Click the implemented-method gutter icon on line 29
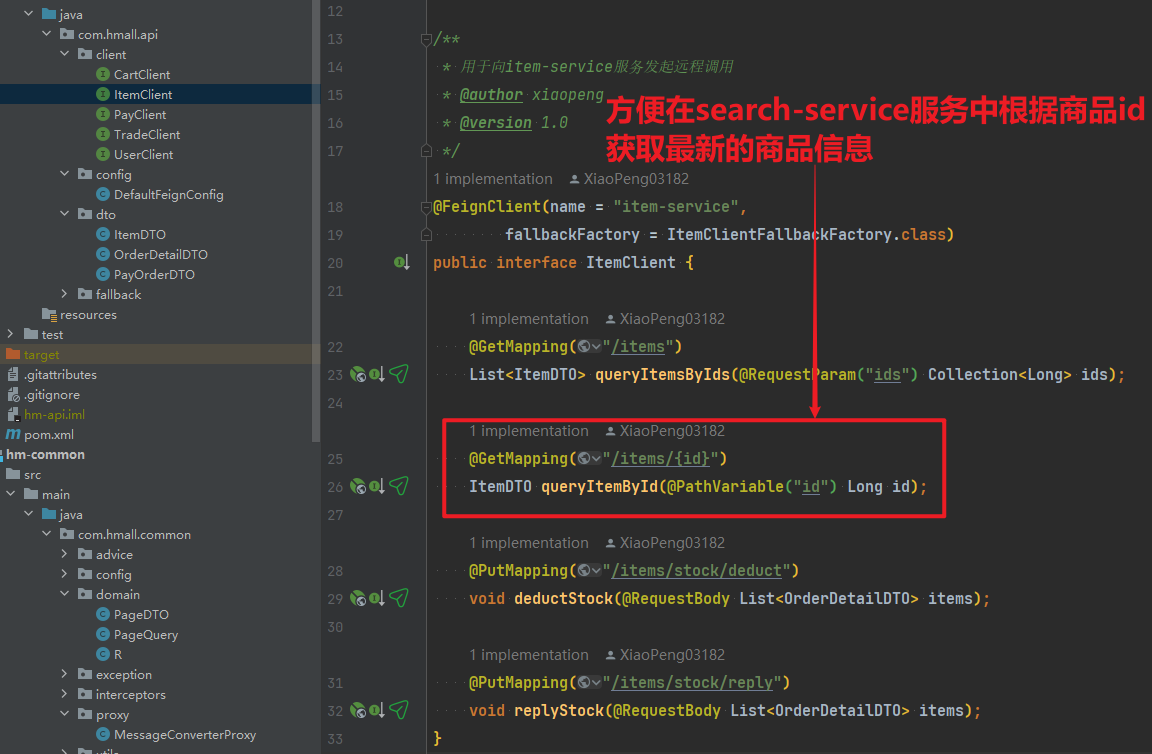 click(x=378, y=599)
